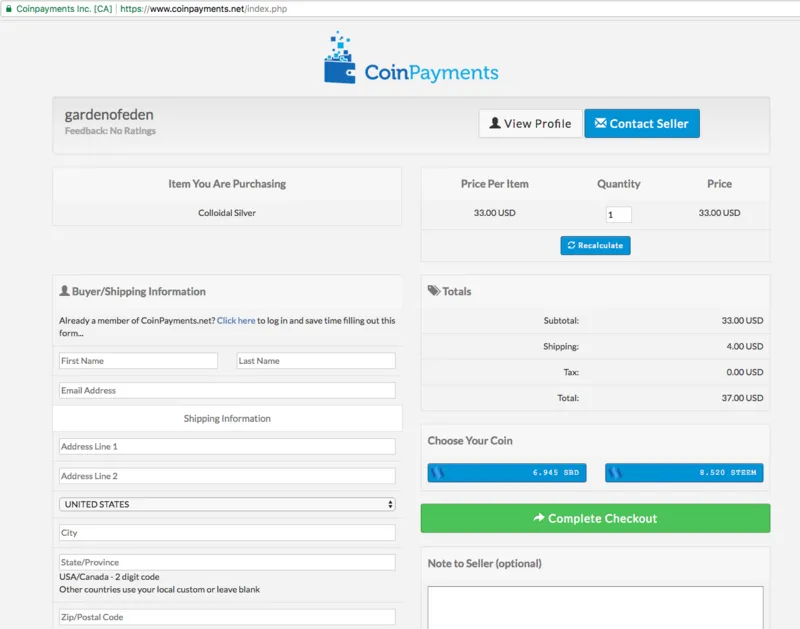Focus the Email Address field

(x=227, y=390)
